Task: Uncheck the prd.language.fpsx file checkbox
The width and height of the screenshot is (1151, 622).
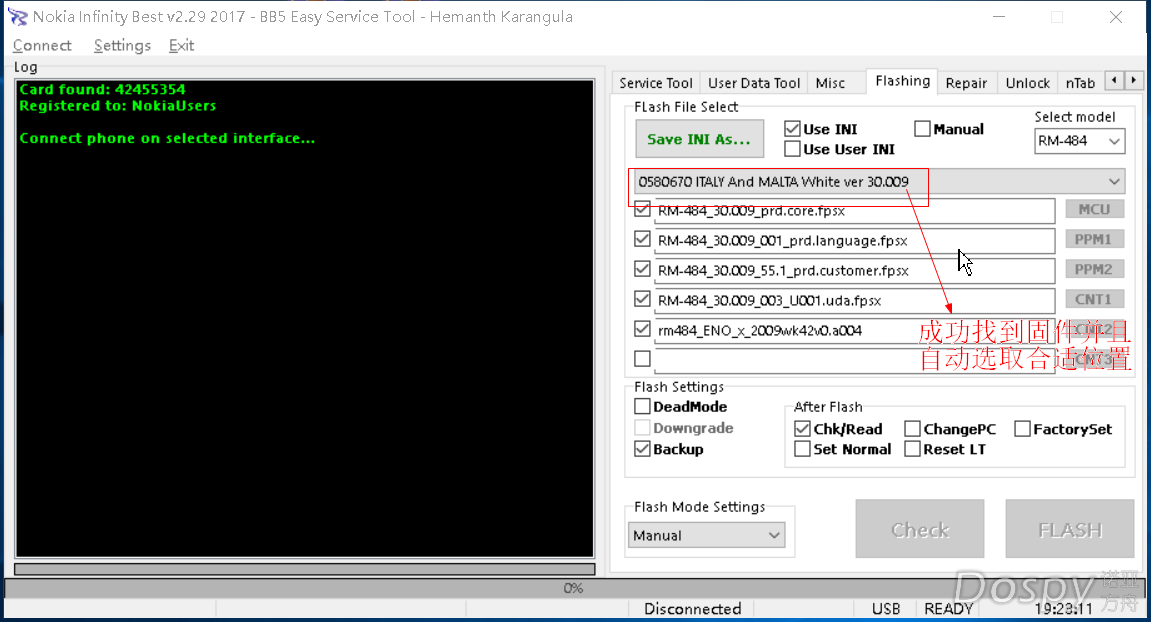Action: [642, 239]
